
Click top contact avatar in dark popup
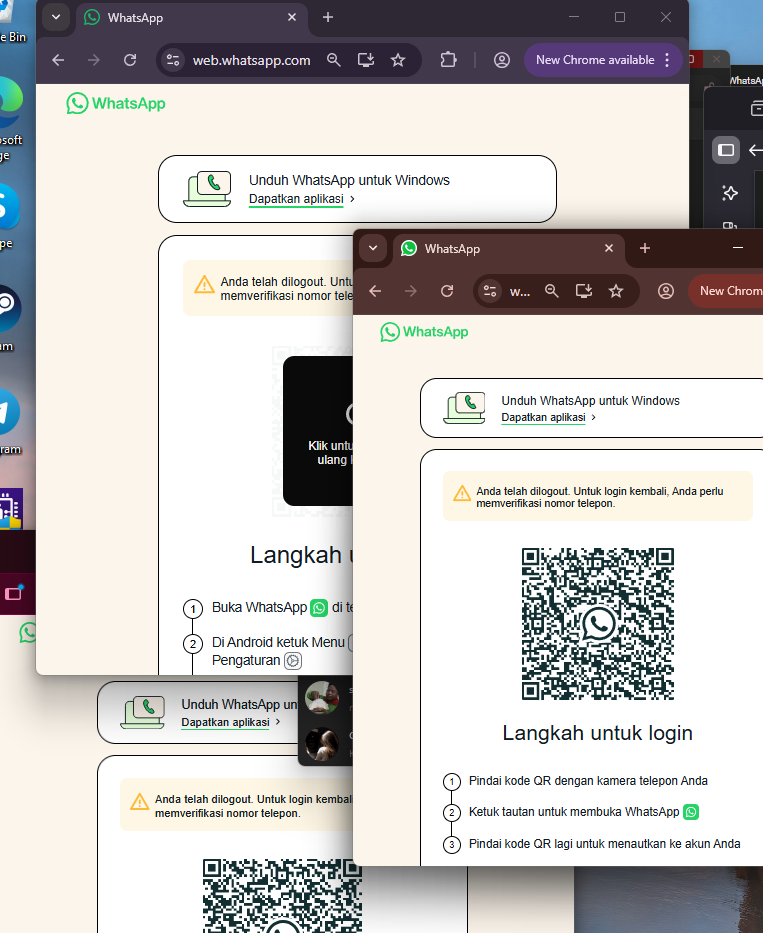point(322,697)
